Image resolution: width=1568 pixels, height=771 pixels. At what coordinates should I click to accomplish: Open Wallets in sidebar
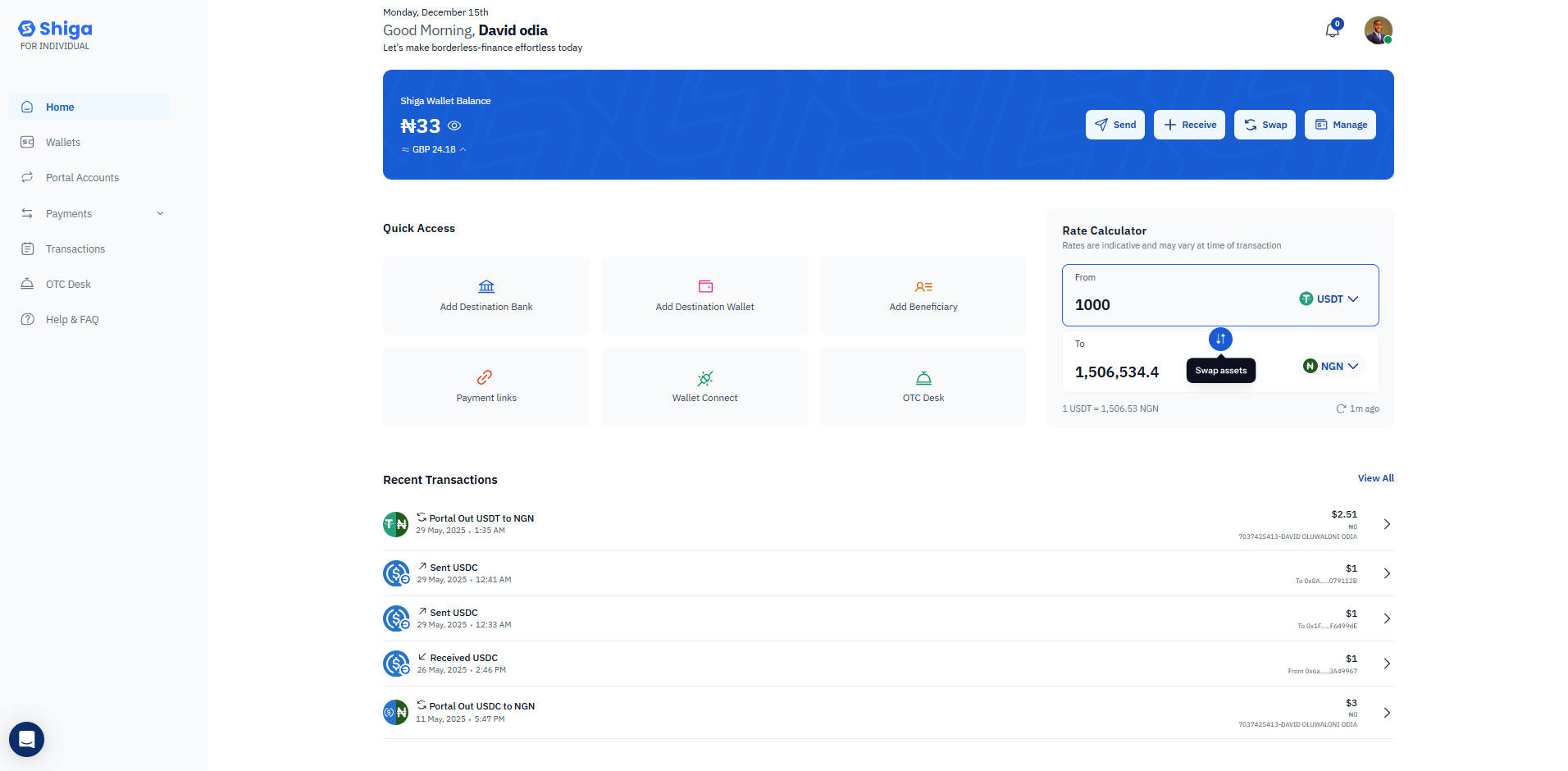[x=90, y=142]
